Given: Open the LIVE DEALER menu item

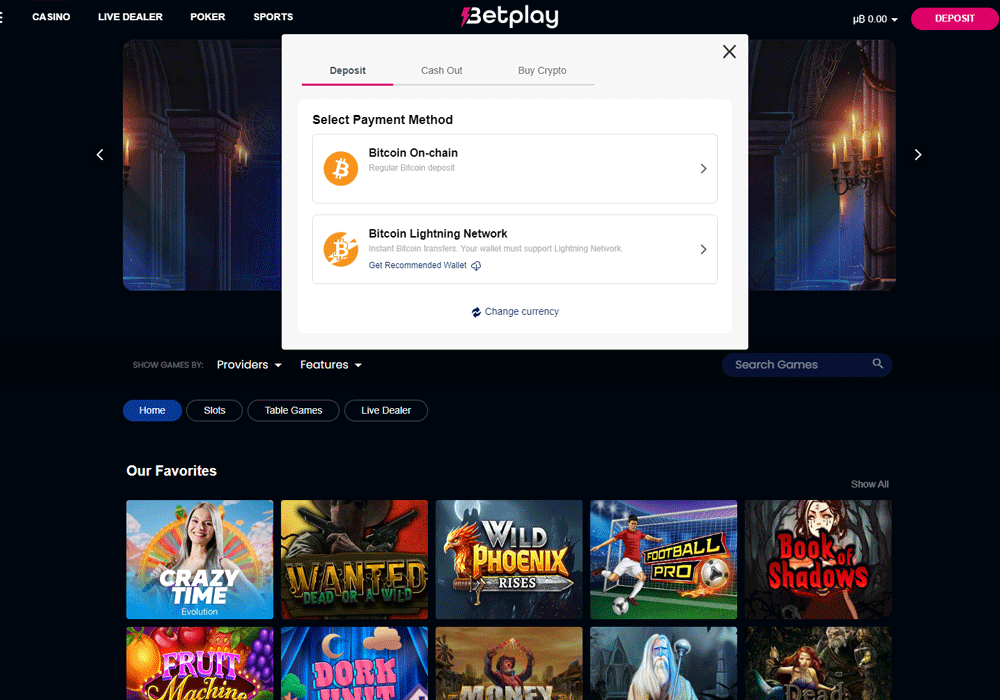Looking at the screenshot, I should [x=130, y=17].
